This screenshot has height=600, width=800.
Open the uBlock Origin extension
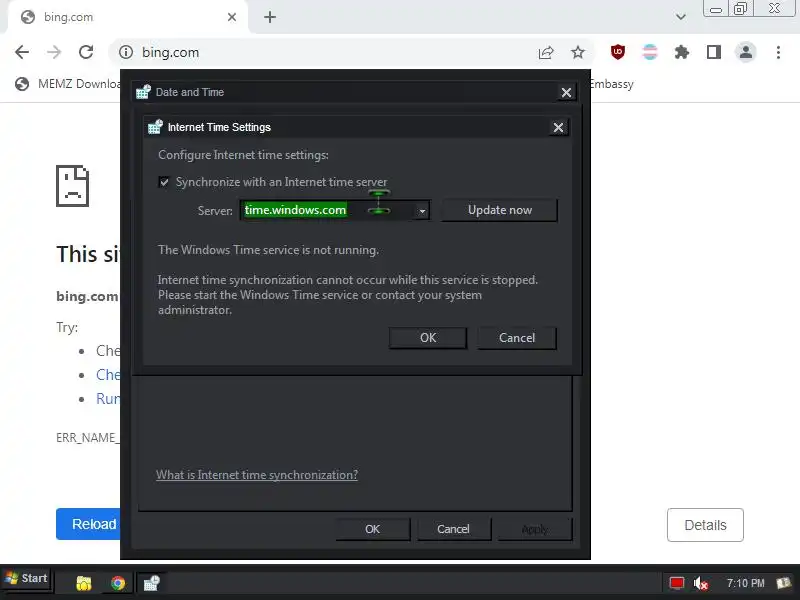pos(618,52)
